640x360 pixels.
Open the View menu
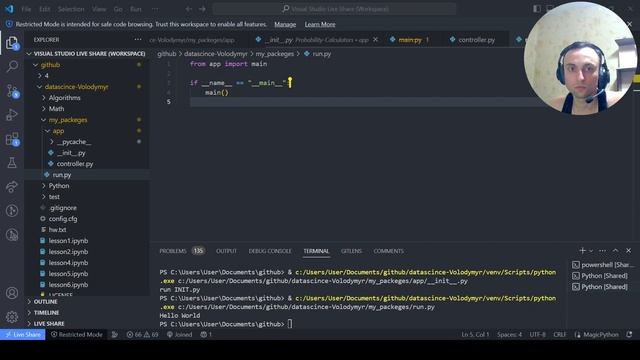click(x=99, y=9)
